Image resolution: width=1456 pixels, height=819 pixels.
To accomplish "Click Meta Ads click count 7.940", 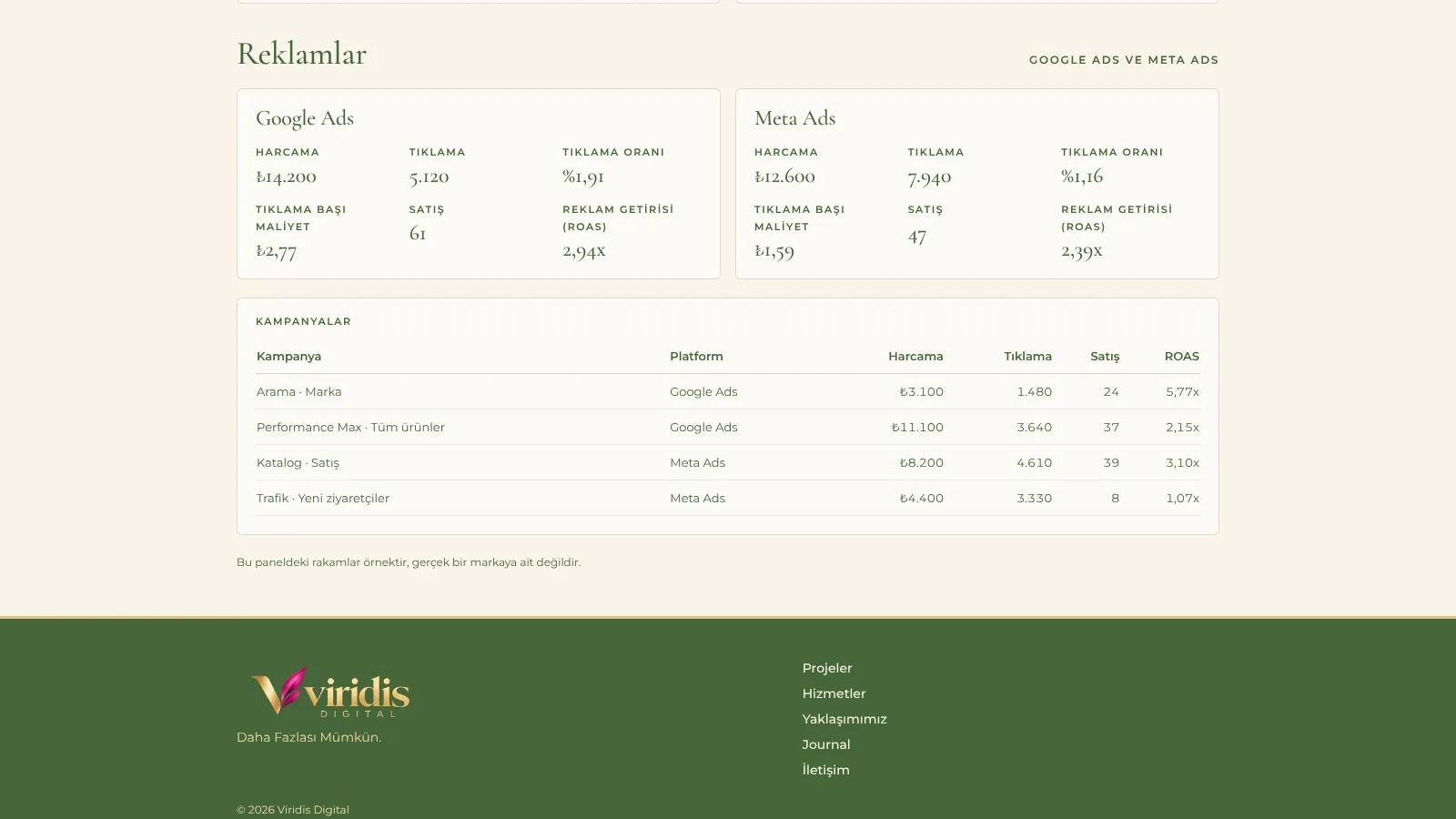I will click(x=929, y=177).
